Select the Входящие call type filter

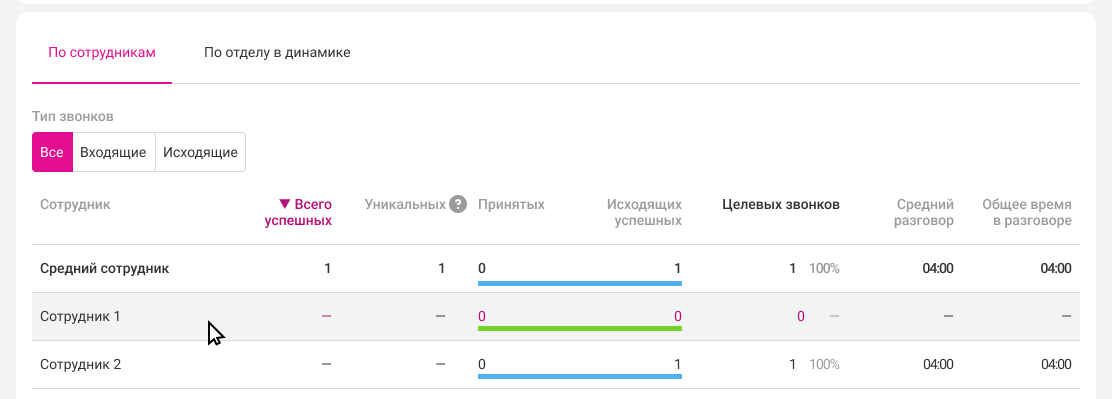pyautogui.click(x=113, y=152)
